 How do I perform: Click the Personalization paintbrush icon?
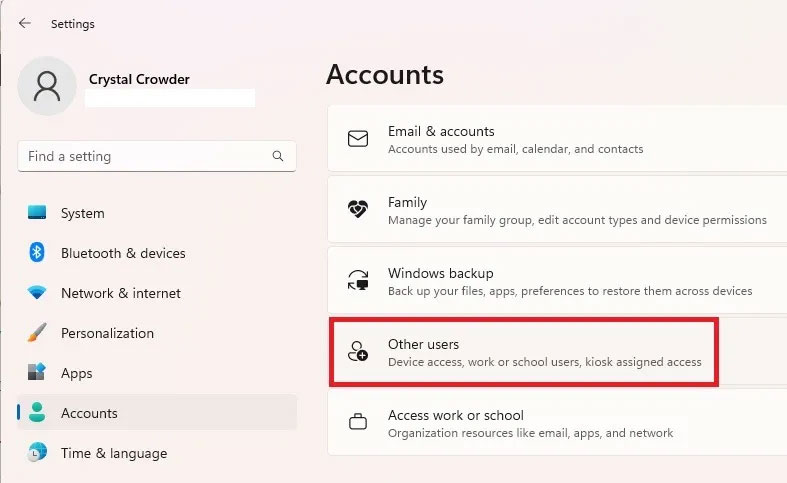pos(37,333)
